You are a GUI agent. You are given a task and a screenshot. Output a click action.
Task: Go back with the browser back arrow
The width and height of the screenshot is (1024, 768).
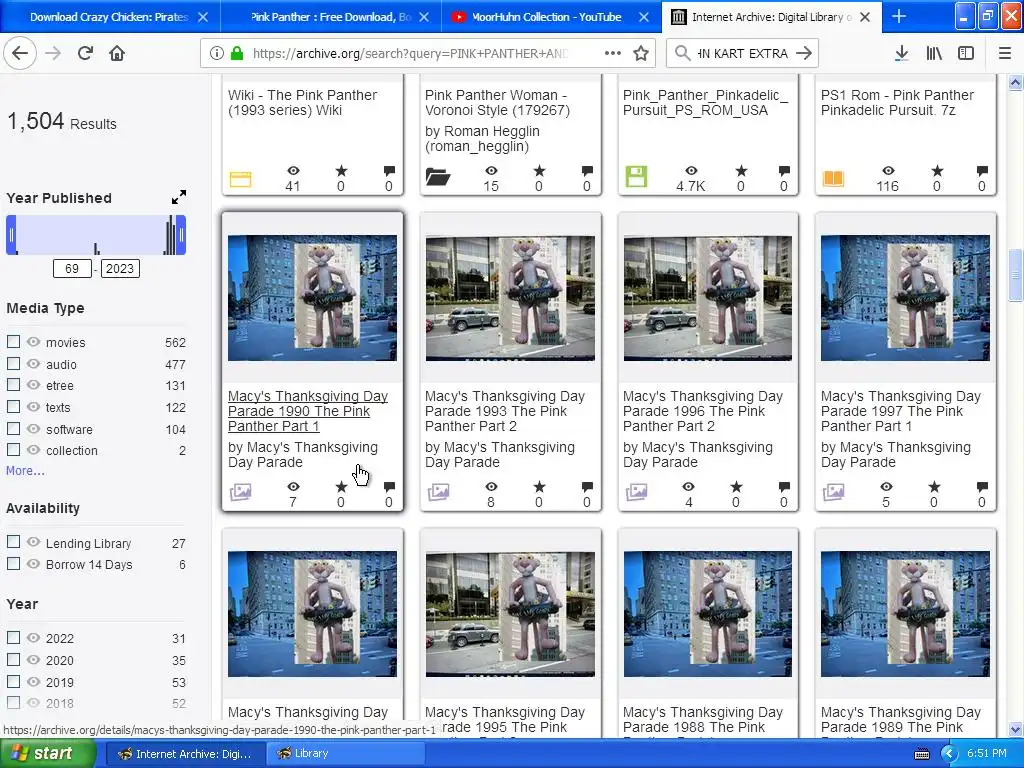pyautogui.click(x=20, y=53)
